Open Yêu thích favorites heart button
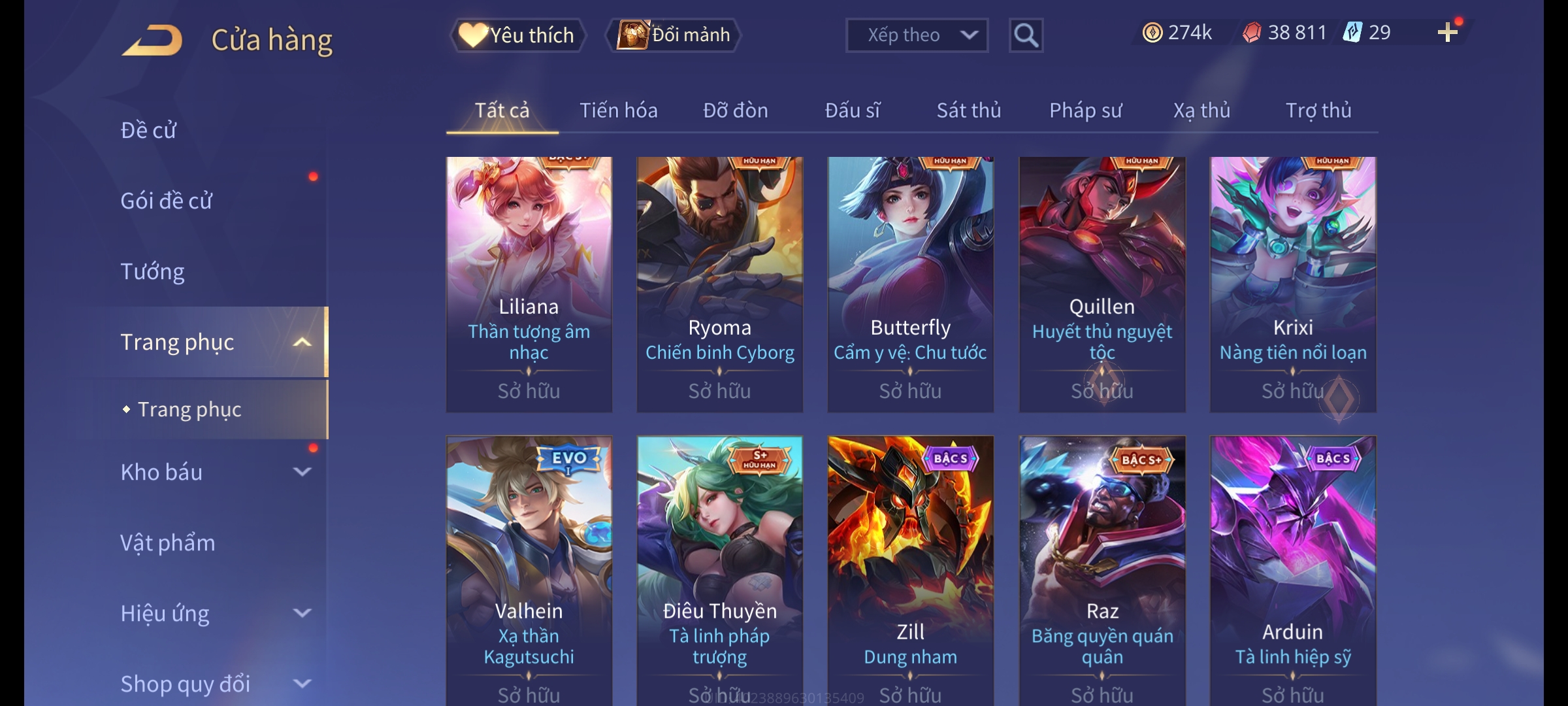Viewport: 1568px width, 706px height. pyautogui.click(x=517, y=35)
